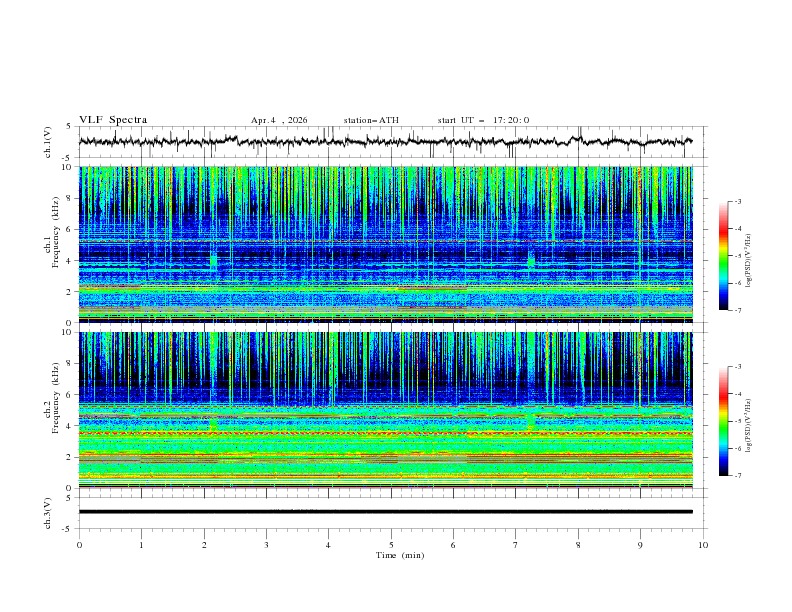The image size is (792, 612).
Task: Click the lower ch.2 PSD color bar
Action: (723, 421)
